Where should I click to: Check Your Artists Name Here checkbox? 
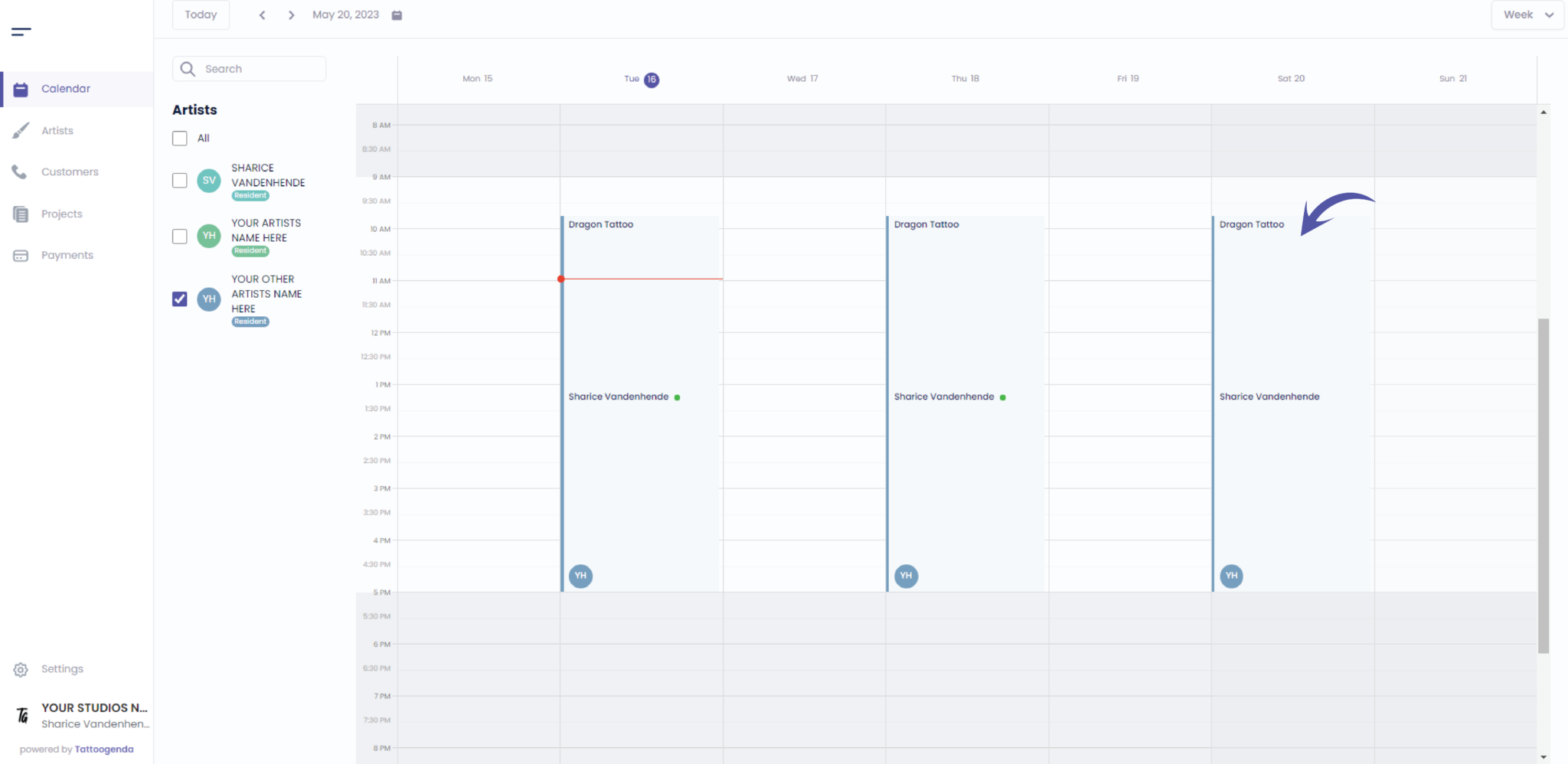(180, 237)
